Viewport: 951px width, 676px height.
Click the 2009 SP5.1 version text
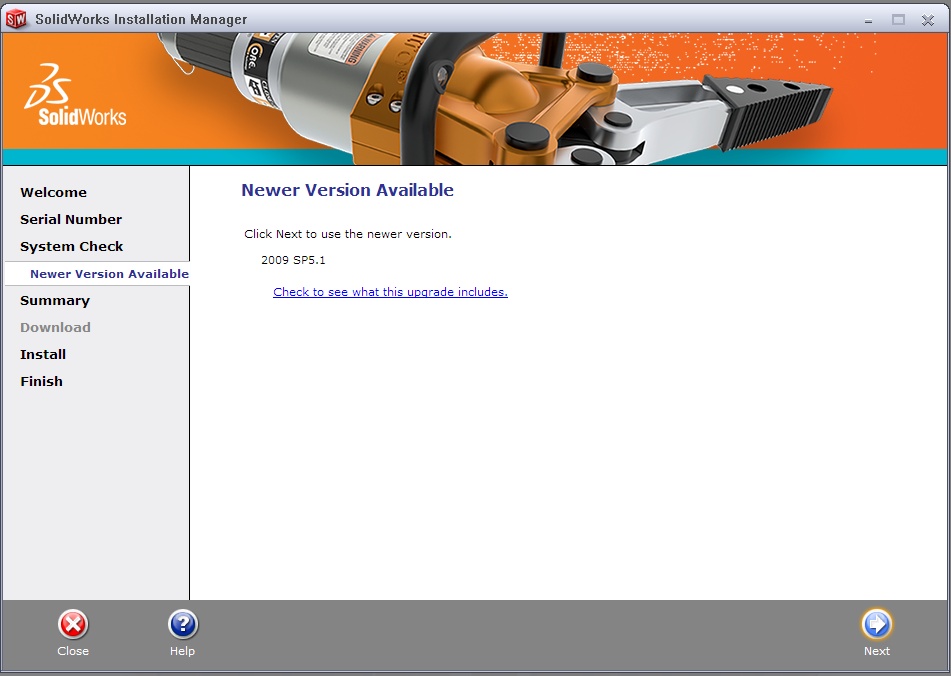(293, 260)
